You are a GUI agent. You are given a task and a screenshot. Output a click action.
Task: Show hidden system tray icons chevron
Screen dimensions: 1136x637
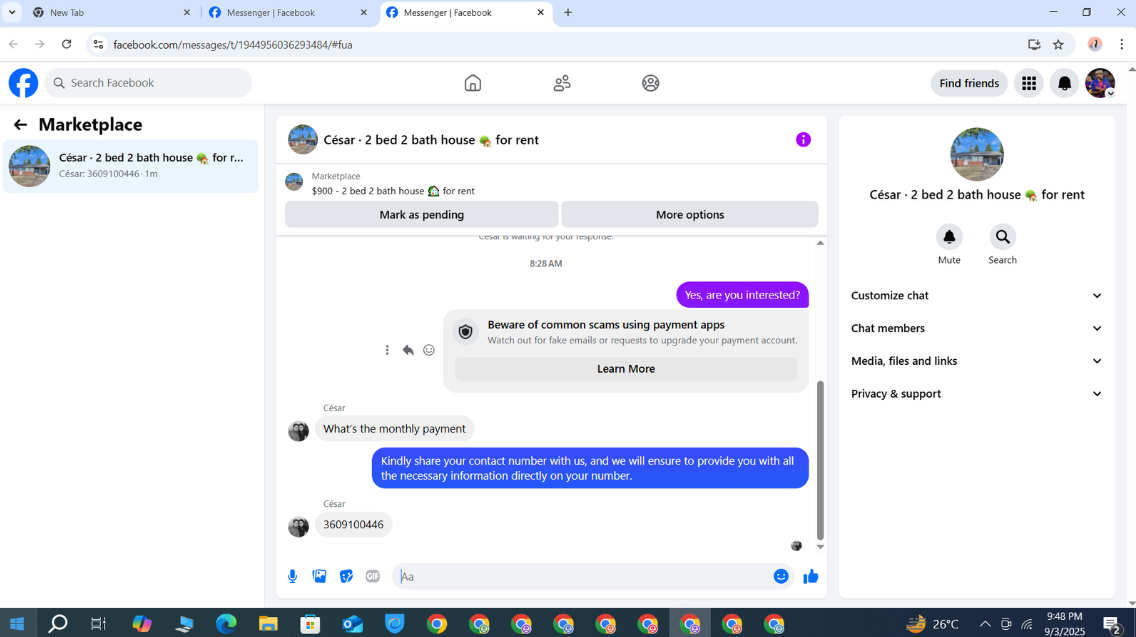[985, 624]
